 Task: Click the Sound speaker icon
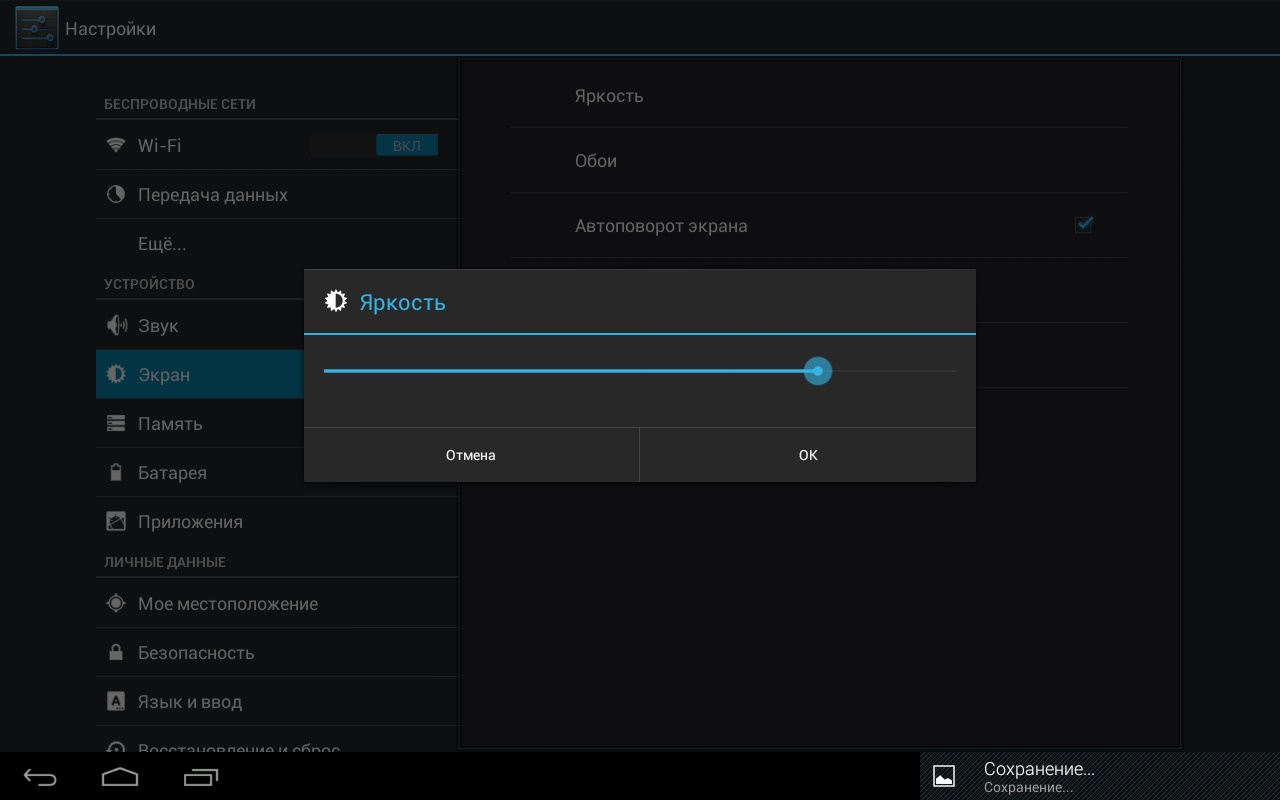pyautogui.click(x=116, y=326)
